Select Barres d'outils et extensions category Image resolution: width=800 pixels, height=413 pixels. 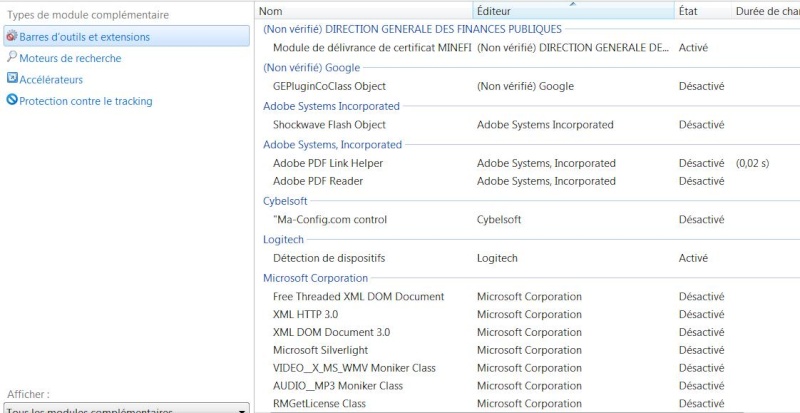click(127, 36)
